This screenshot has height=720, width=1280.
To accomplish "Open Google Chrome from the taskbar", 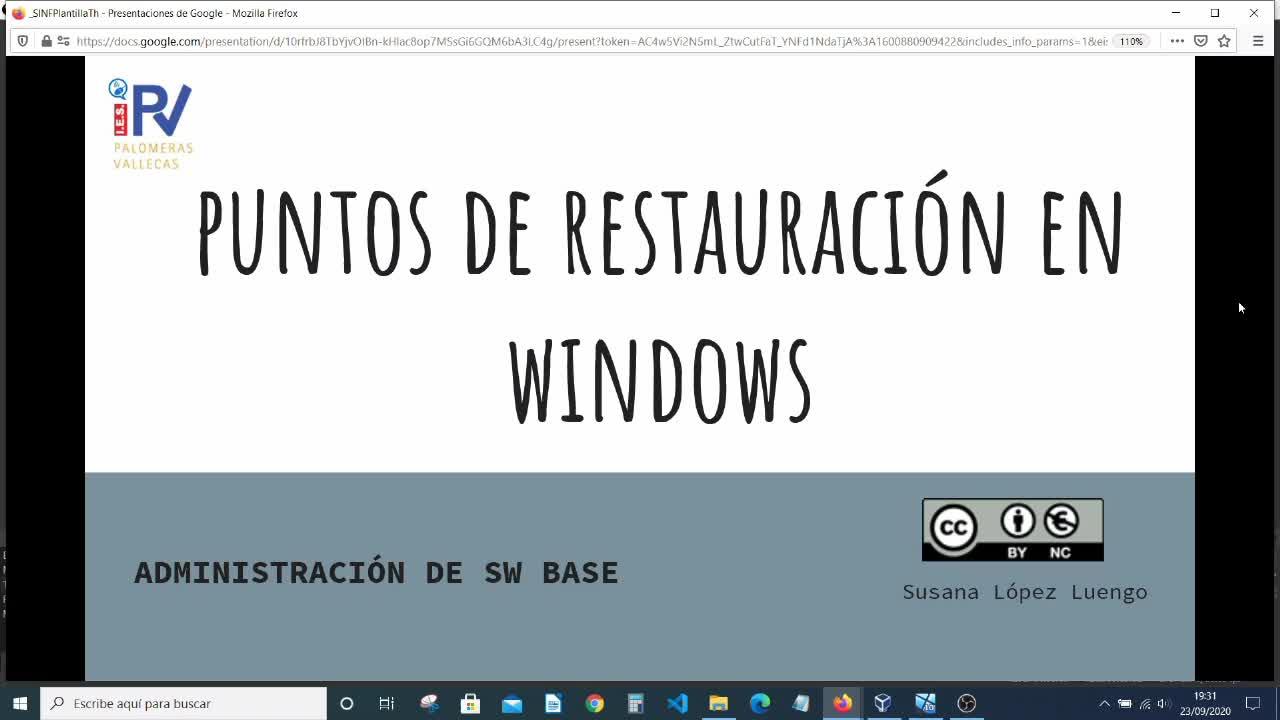I will (595, 703).
